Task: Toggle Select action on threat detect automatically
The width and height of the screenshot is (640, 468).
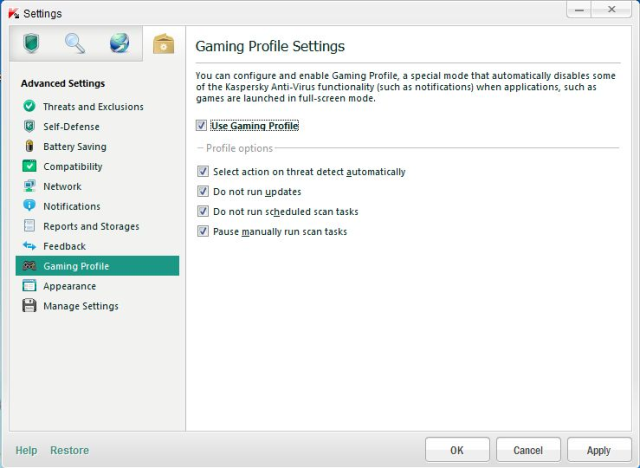Action: [203, 172]
